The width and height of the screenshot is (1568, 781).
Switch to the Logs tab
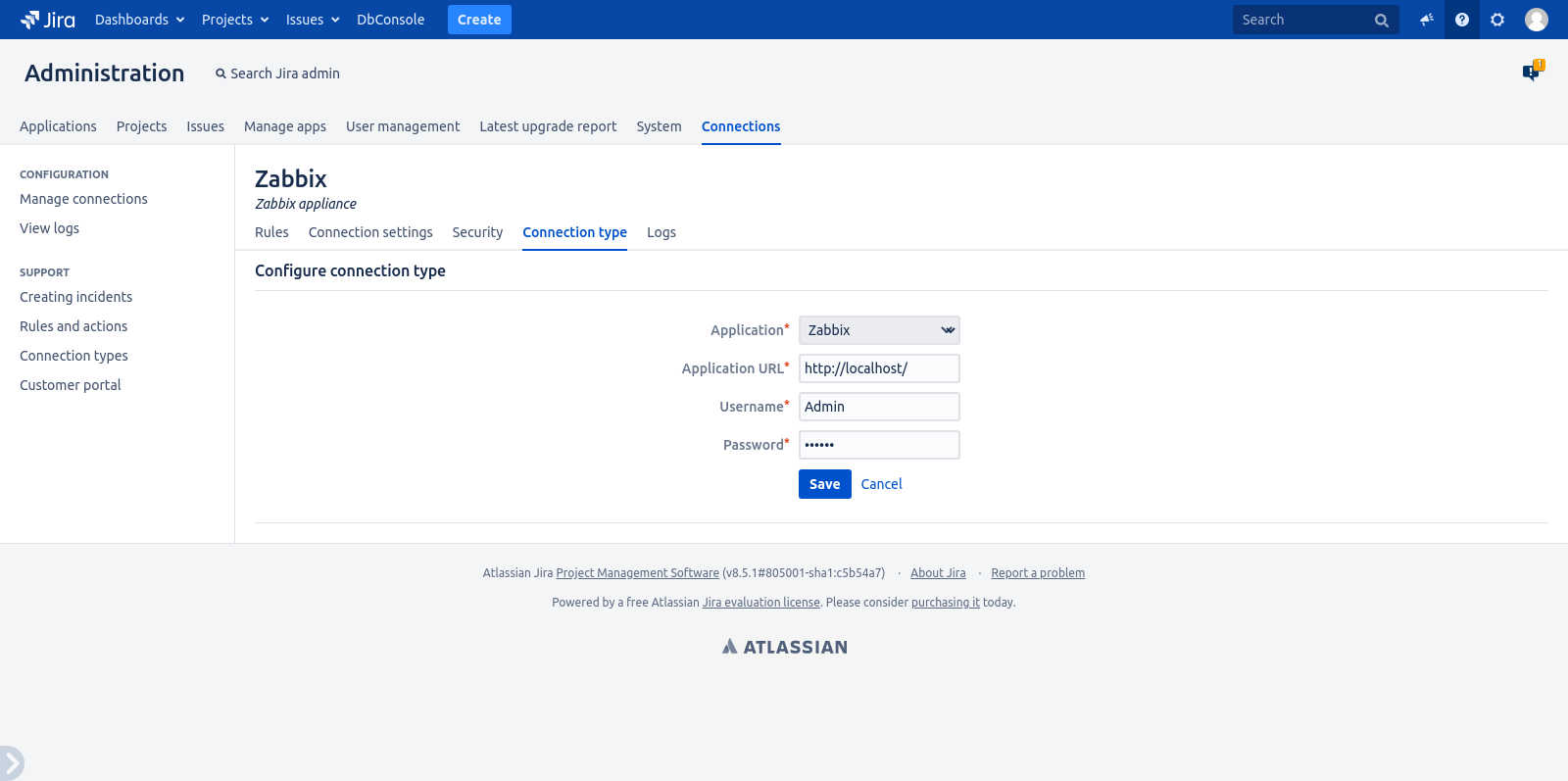coord(661,232)
